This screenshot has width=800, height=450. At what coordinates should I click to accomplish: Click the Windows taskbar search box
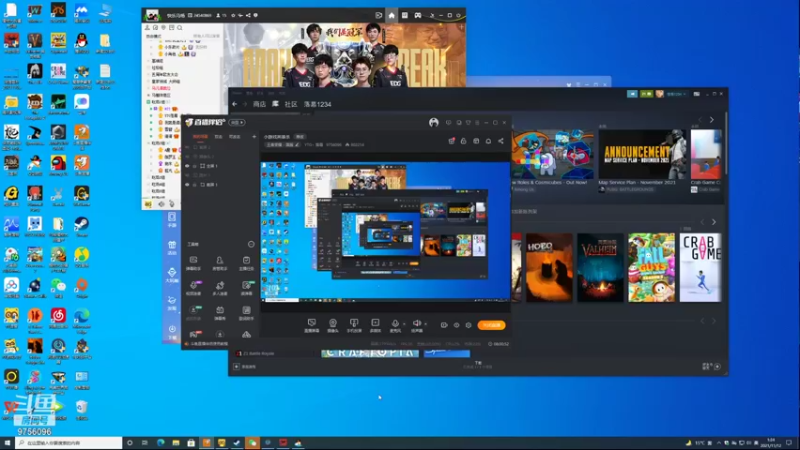click(x=68, y=443)
